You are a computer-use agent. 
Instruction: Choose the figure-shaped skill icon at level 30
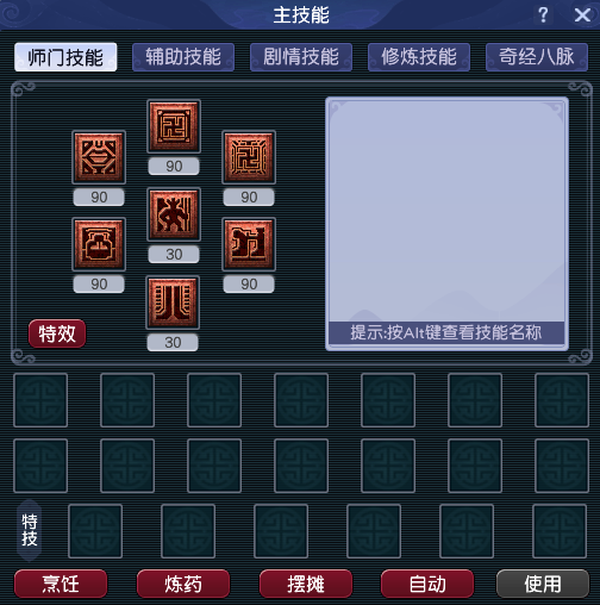click(174, 214)
